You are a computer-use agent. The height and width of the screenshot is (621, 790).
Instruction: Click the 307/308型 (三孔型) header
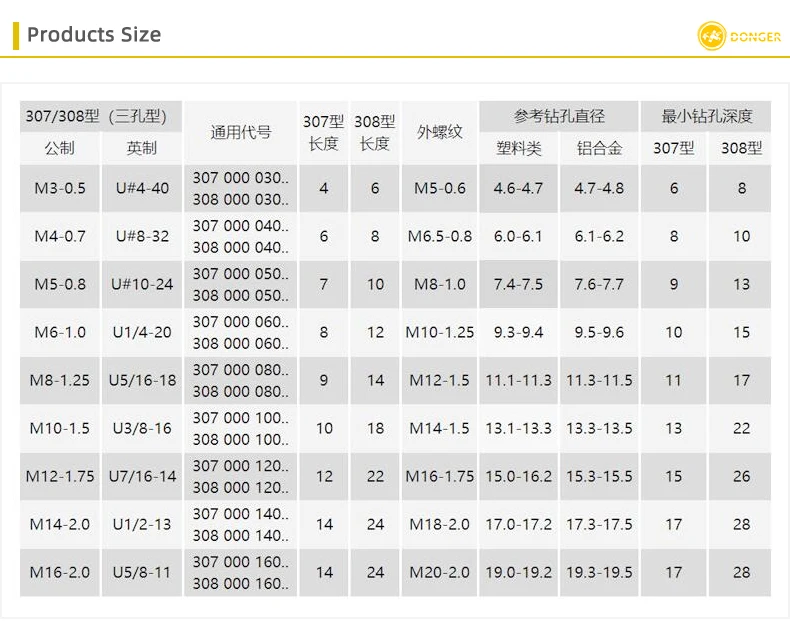coord(101,116)
